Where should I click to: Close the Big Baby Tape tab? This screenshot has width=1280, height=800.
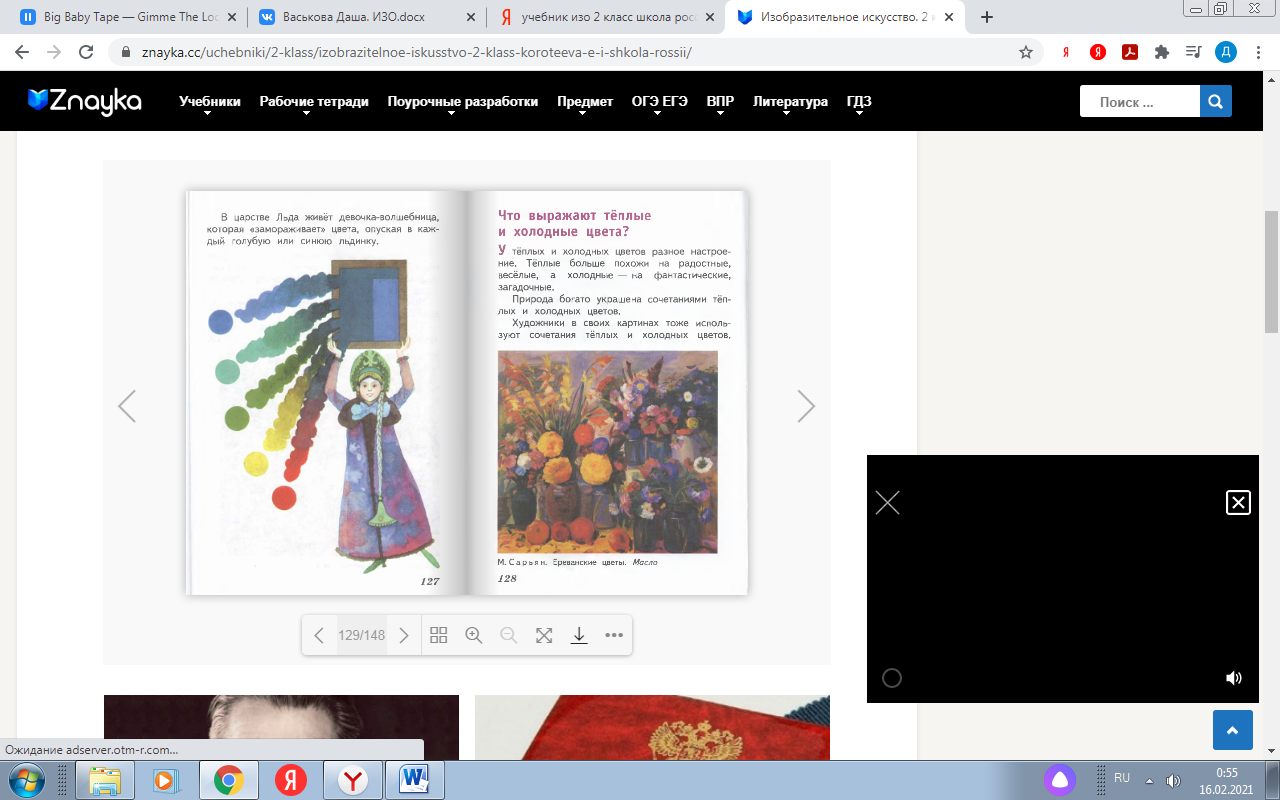coord(231,17)
